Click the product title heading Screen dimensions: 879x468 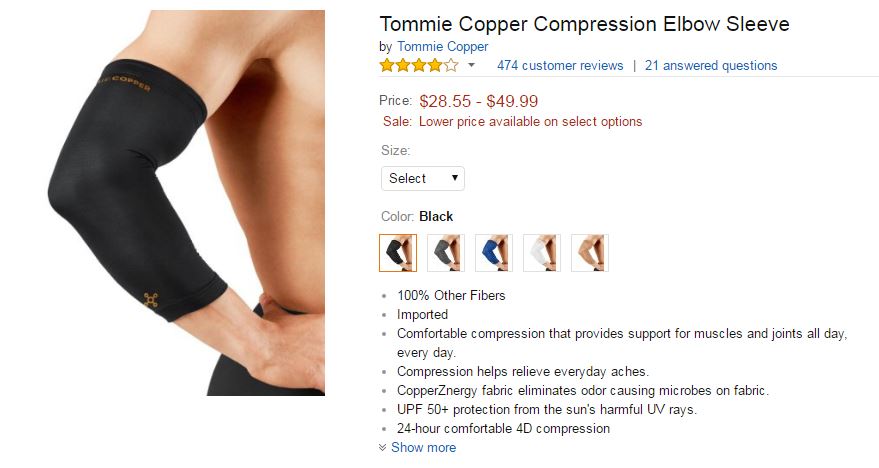584,24
